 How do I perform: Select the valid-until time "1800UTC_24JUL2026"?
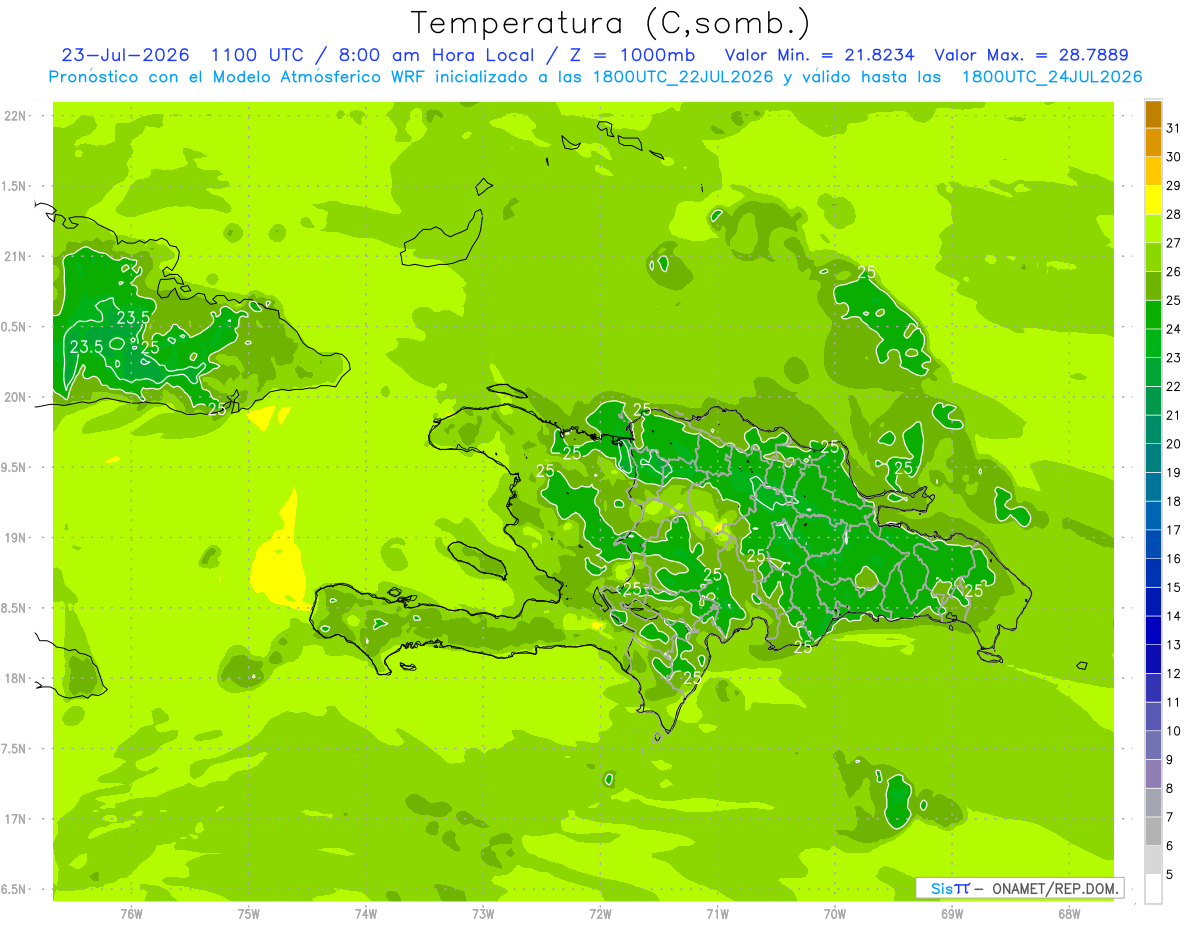point(1051,77)
